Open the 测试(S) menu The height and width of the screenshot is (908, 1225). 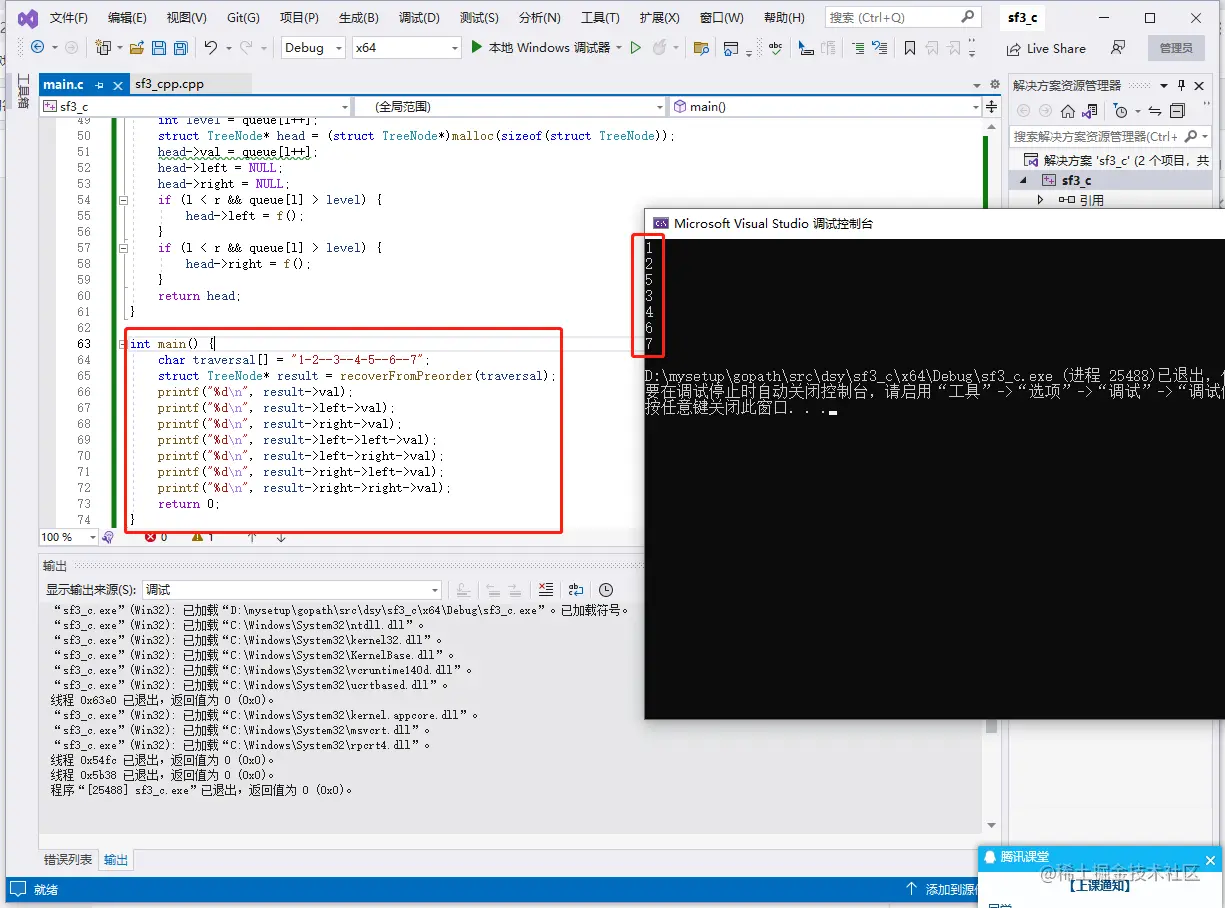coord(479,18)
